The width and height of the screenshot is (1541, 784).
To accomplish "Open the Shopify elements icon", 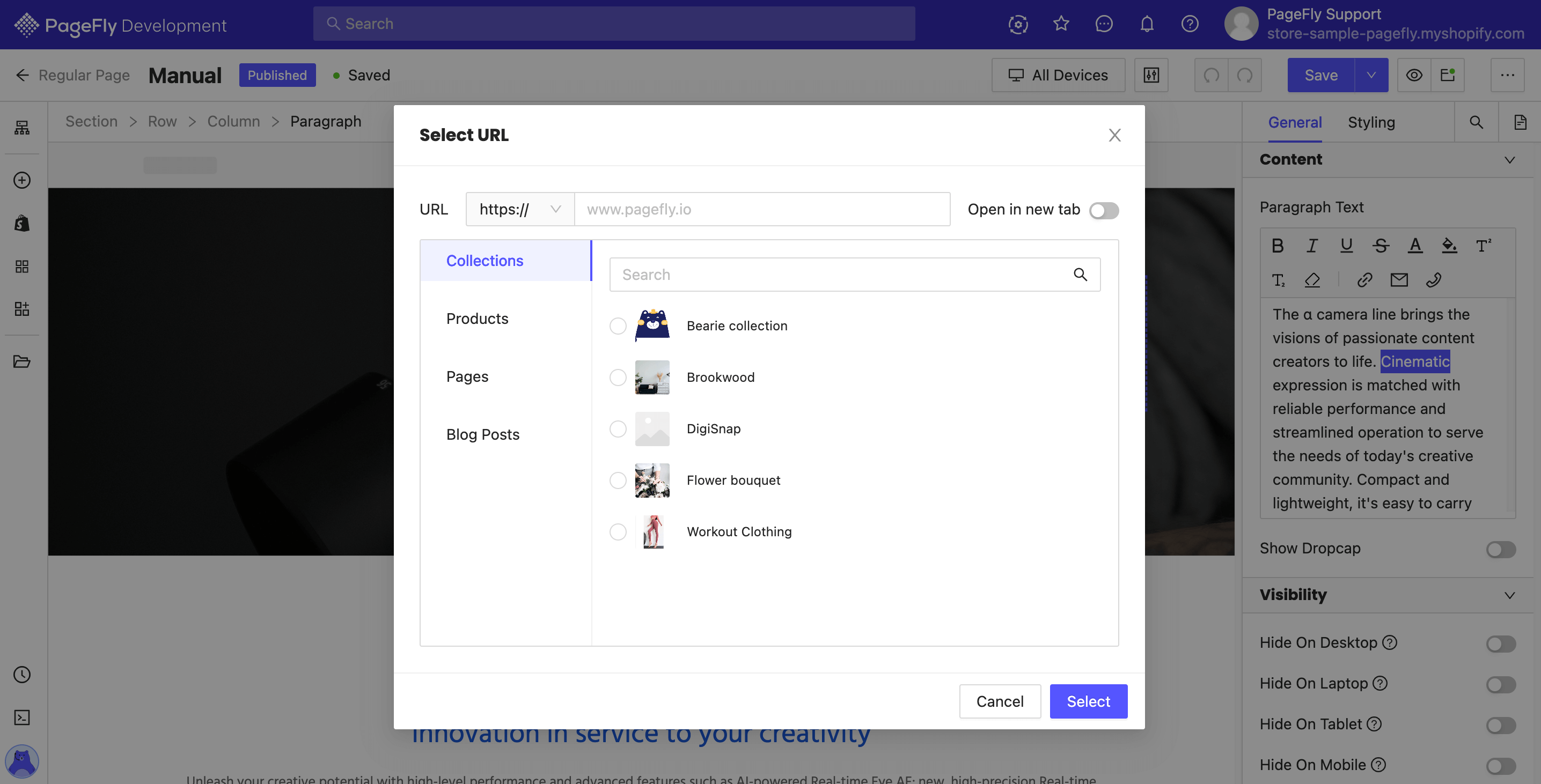I will [22, 223].
